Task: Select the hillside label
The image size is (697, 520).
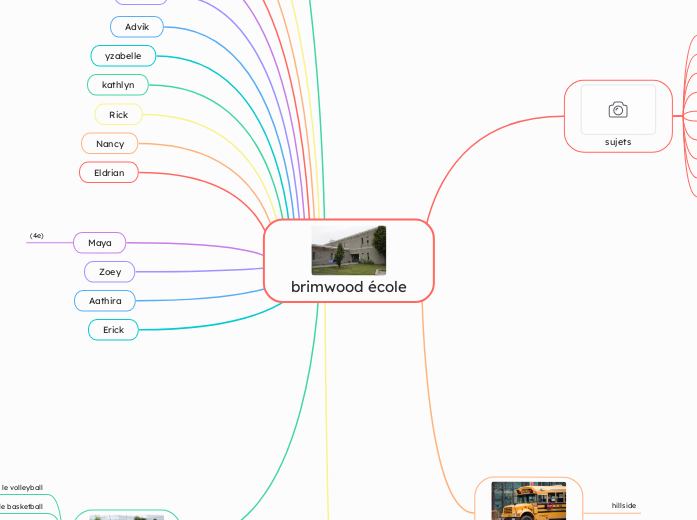Action: coord(624,505)
